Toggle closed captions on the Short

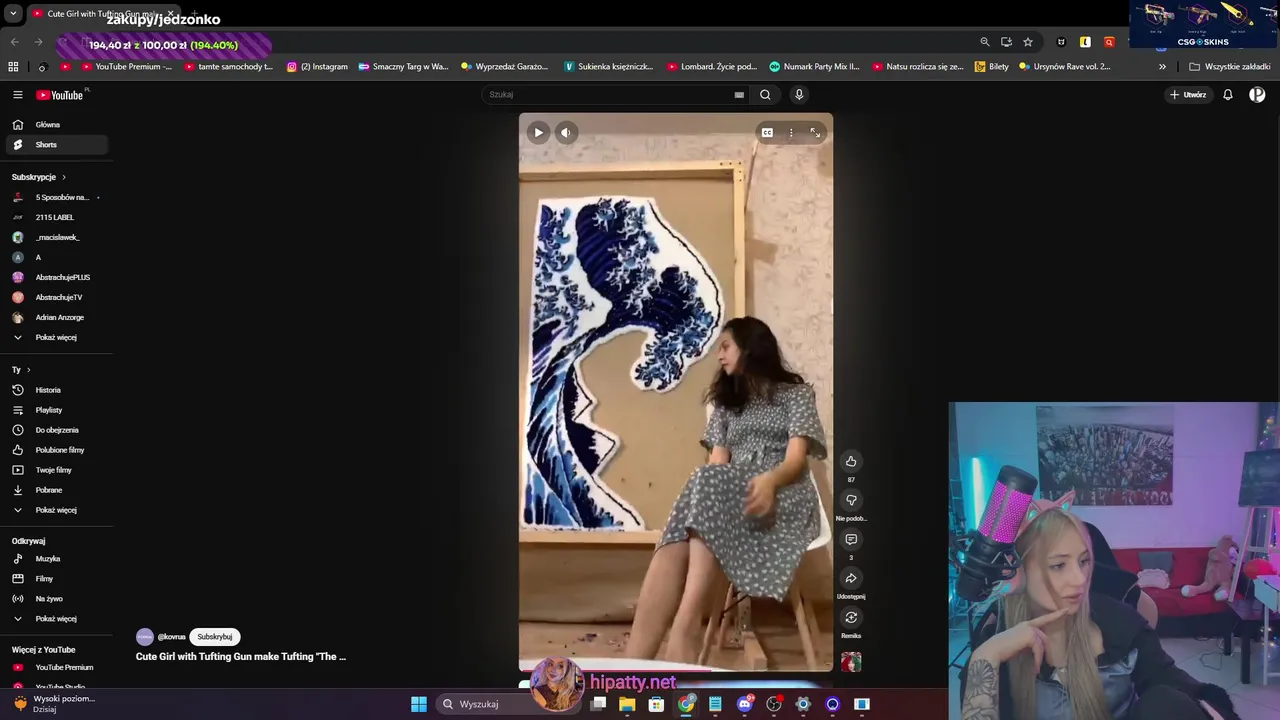[x=767, y=132]
